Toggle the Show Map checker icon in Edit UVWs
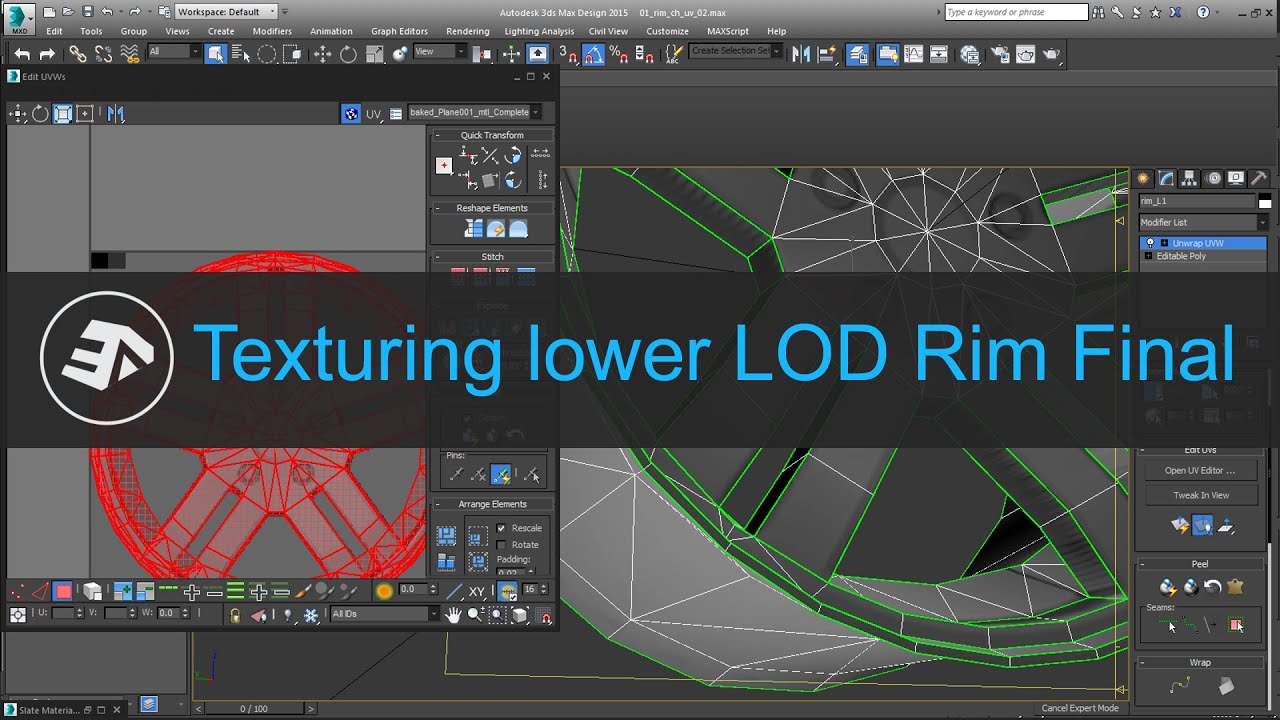Image resolution: width=1280 pixels, height=720 pixels. click(351, 114)
